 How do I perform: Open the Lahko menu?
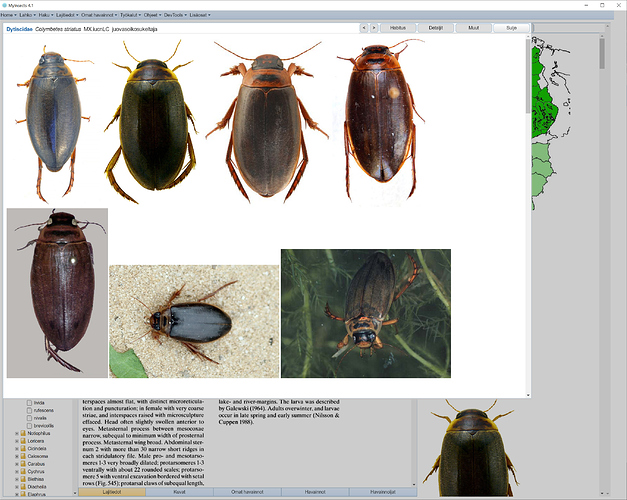28,15
